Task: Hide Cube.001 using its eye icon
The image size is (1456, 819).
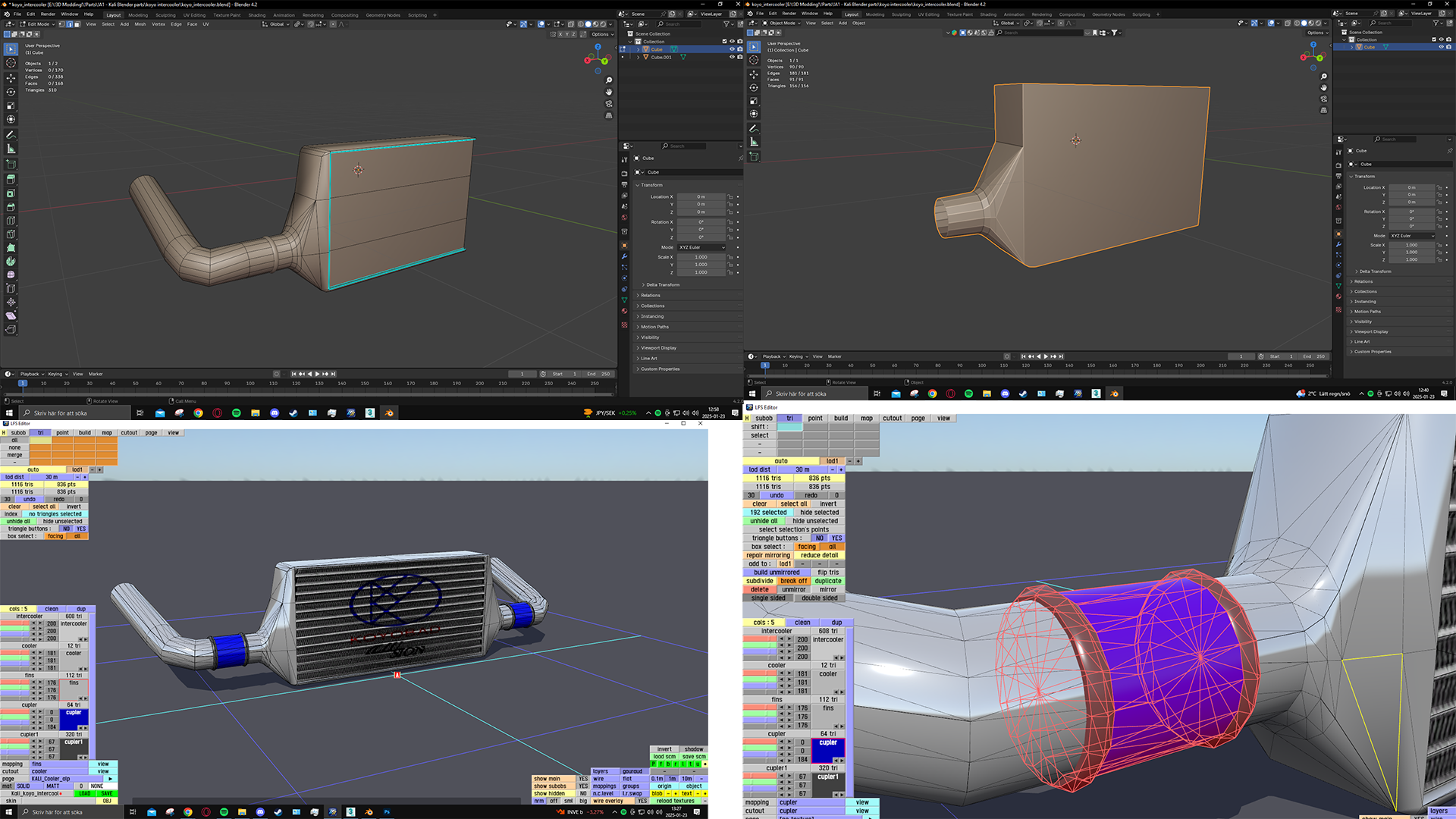Action: pos(732,57)
